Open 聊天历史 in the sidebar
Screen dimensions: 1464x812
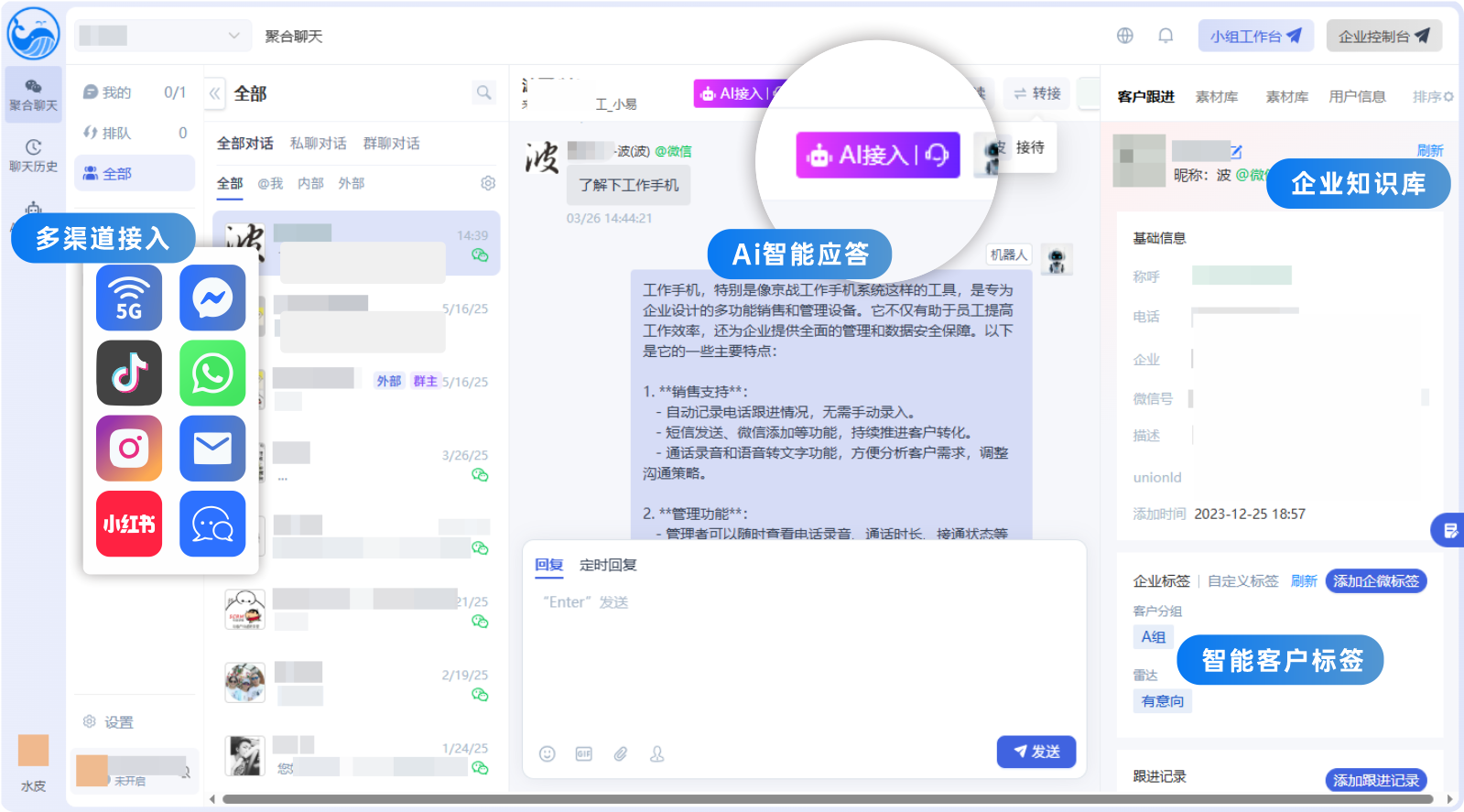(33, 156)
